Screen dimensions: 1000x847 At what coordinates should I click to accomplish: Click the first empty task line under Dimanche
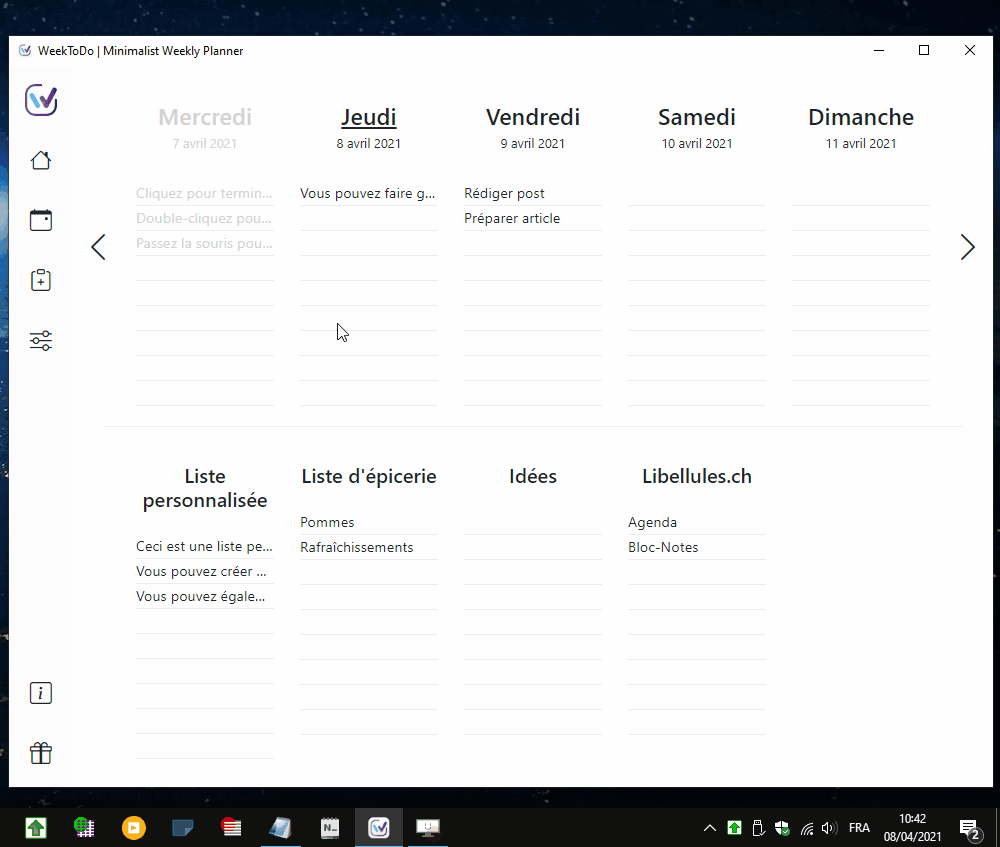coord(861,193)
